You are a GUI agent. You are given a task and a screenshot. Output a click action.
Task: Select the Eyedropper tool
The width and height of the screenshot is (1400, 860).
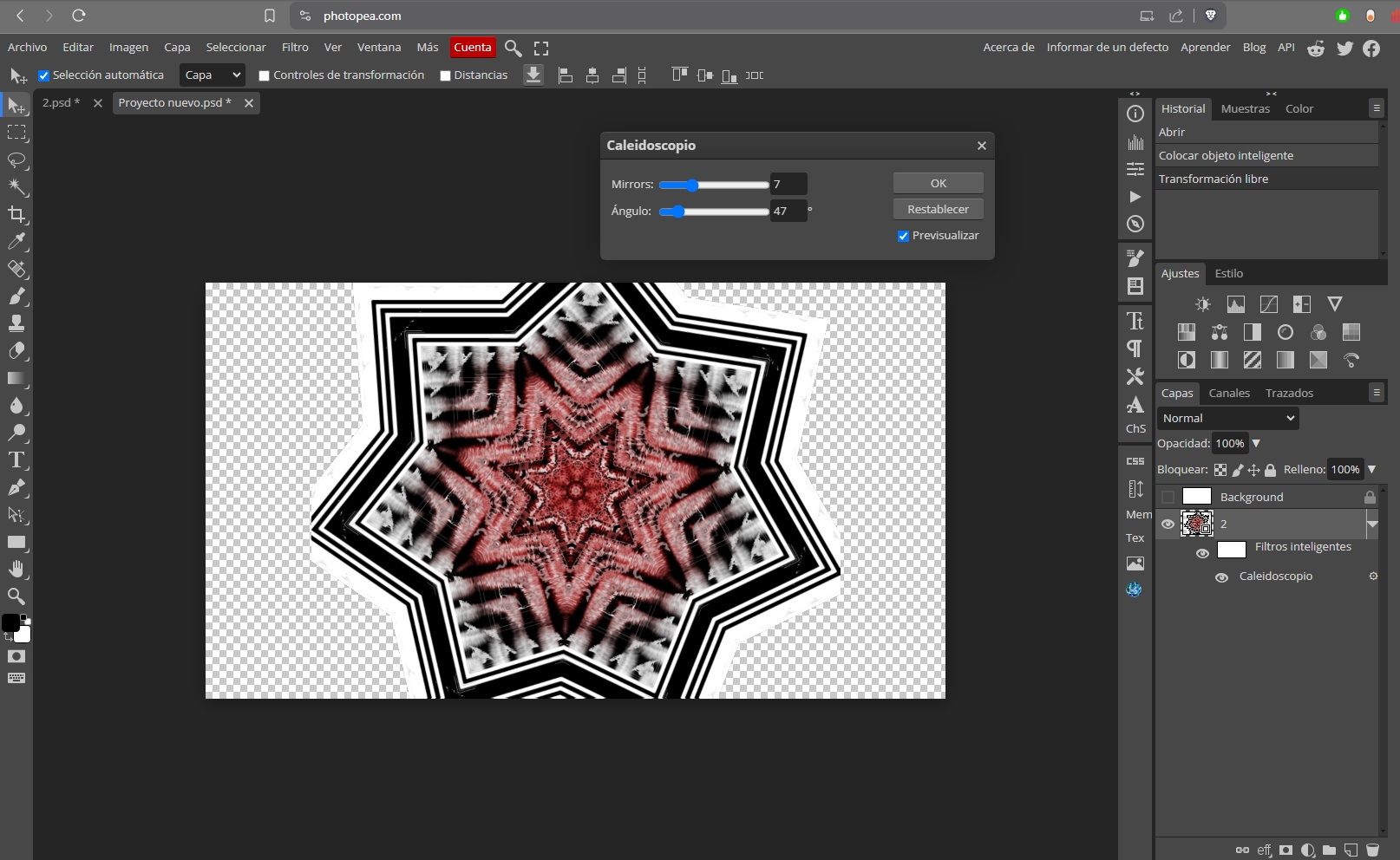pos(16,242)
